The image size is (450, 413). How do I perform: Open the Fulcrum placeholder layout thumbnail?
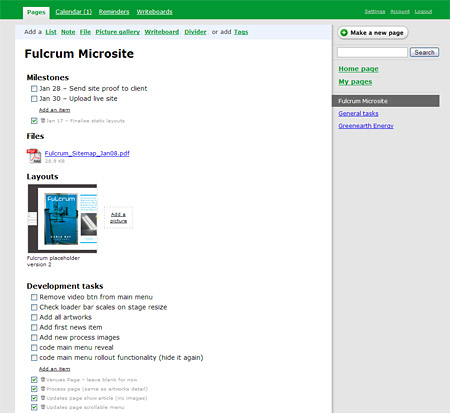click(62, 218)
